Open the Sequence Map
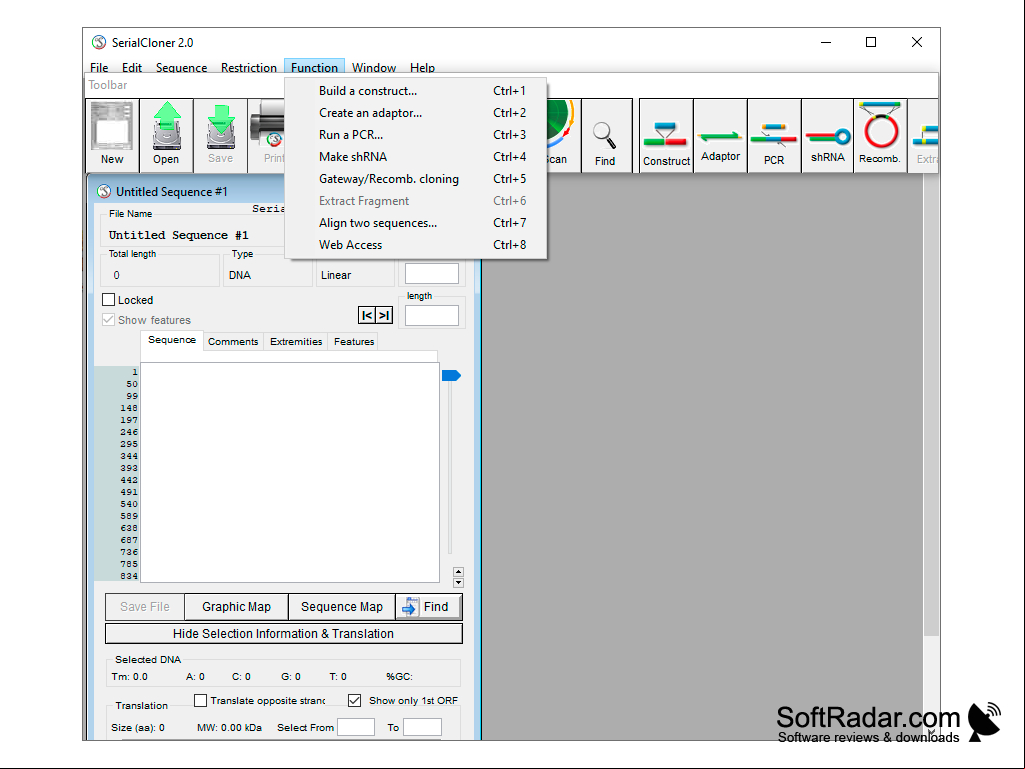The height and width of the screenshot is (769, 1025). pos(342,607)
